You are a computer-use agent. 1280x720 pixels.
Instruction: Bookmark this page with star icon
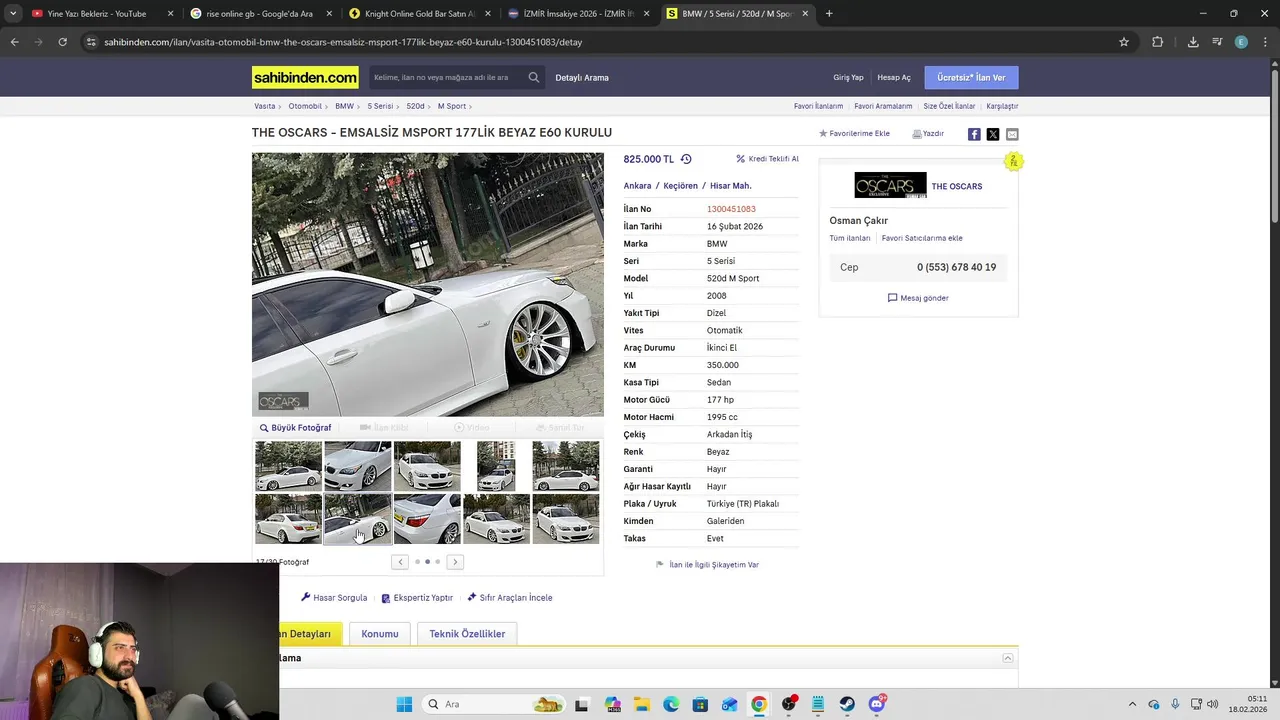(1124, 42)
